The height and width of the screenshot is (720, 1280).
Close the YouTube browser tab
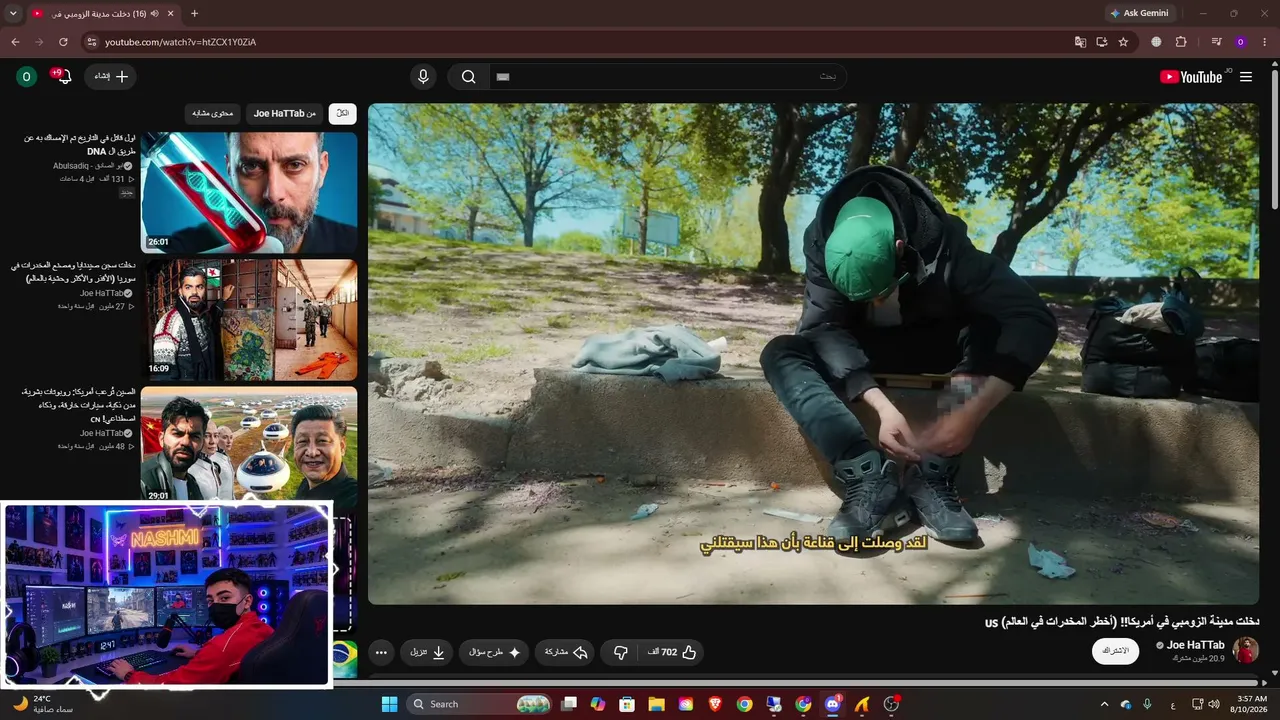point(171,13)
